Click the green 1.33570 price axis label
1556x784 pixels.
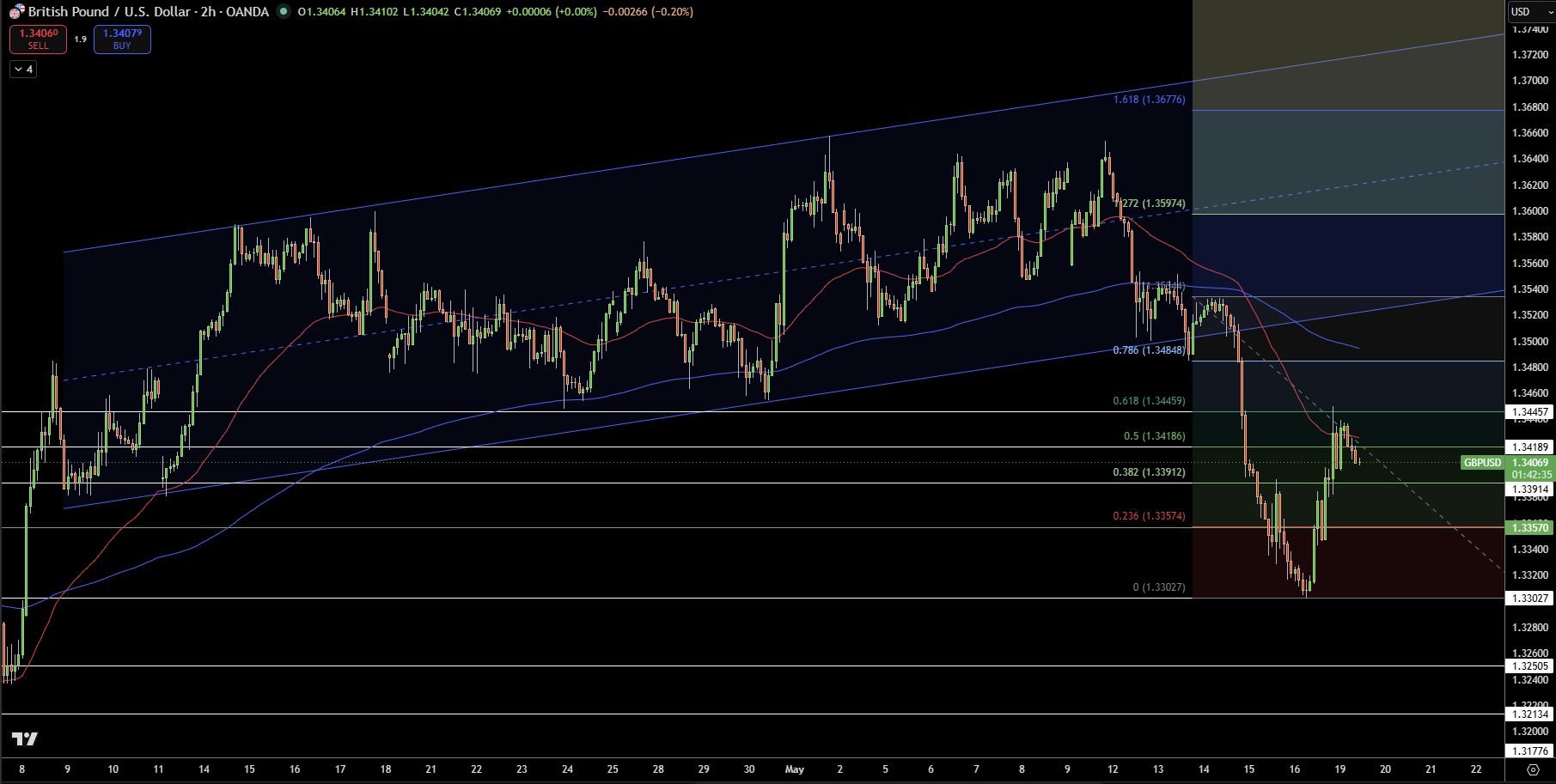coord(1530,527)
